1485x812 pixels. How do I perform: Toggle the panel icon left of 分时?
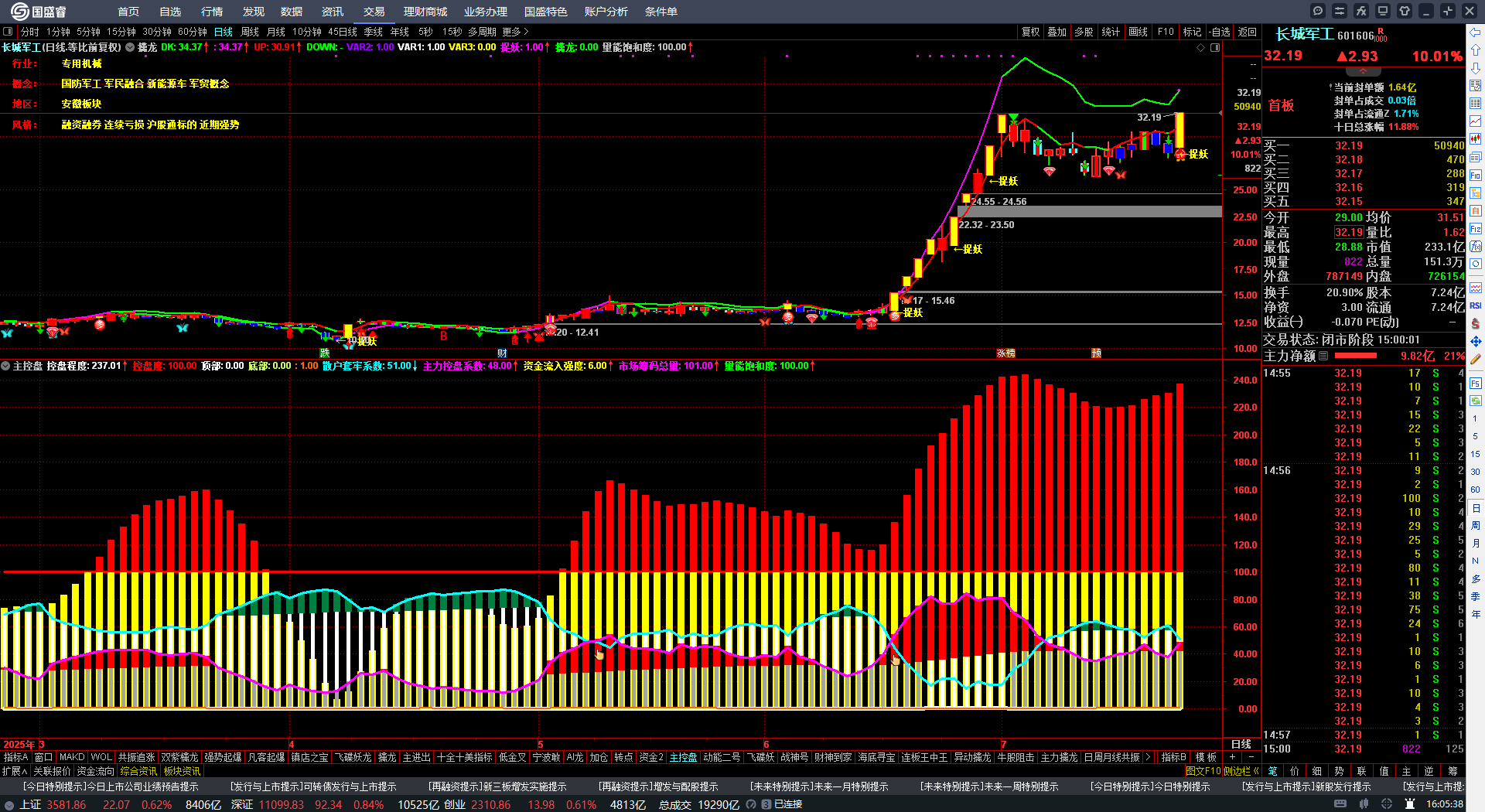coord(9,32)
